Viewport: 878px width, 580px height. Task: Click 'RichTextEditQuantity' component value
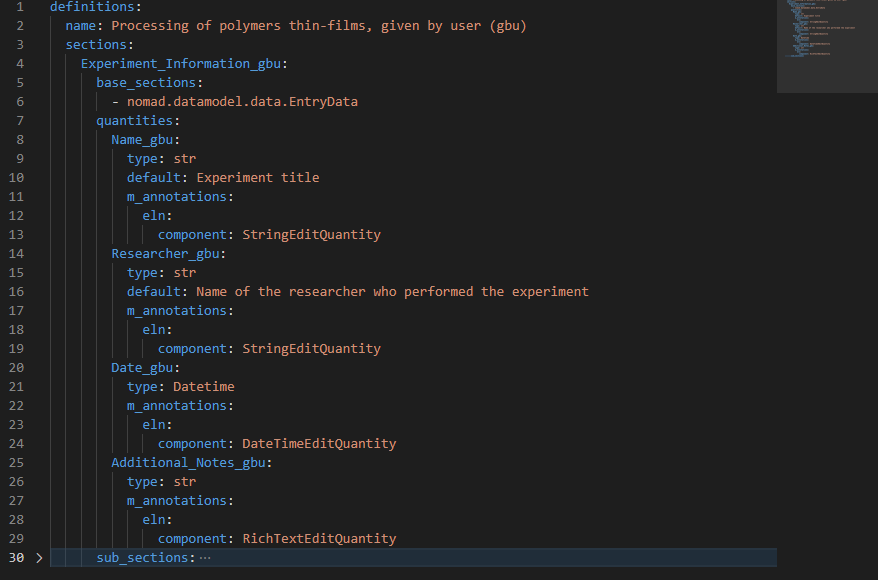click(x=319, y=539)
